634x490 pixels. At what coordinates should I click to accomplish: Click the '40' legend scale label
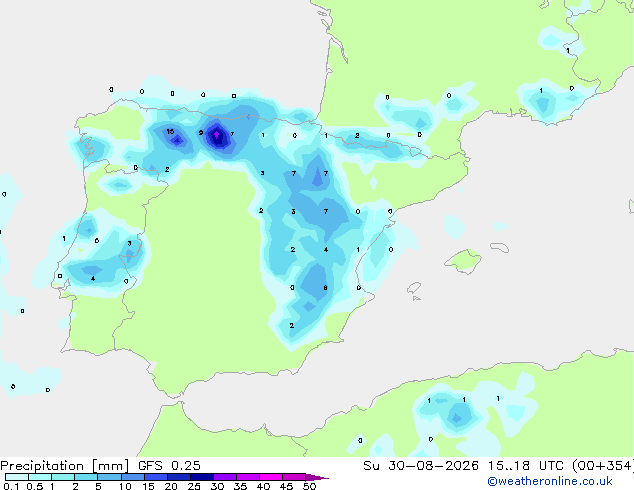tap(263, 486)
